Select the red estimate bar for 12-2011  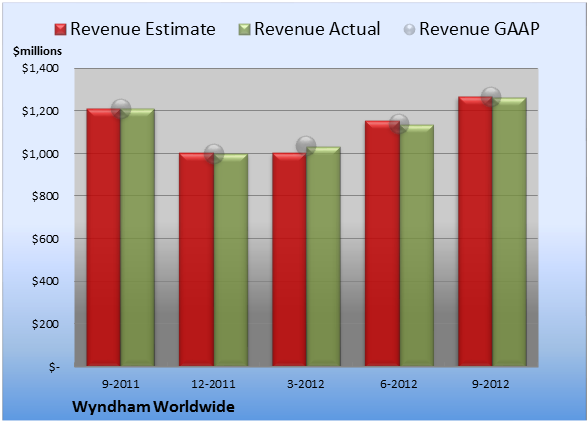196,260
